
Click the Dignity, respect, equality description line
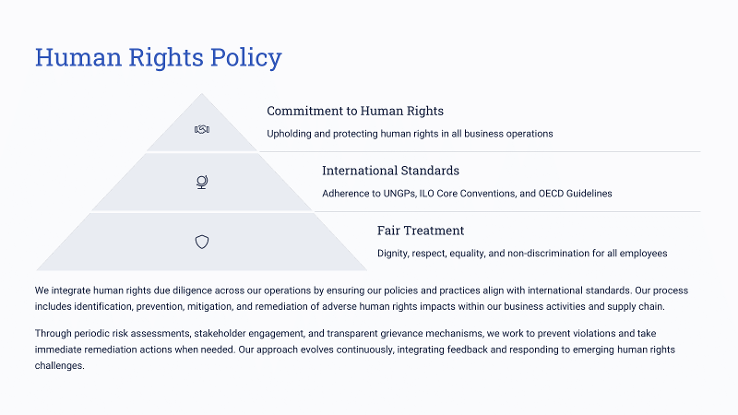click(x=522, y=253)
